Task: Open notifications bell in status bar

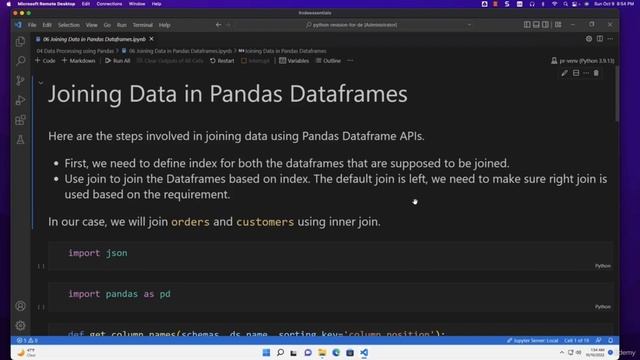Action: 611,340
